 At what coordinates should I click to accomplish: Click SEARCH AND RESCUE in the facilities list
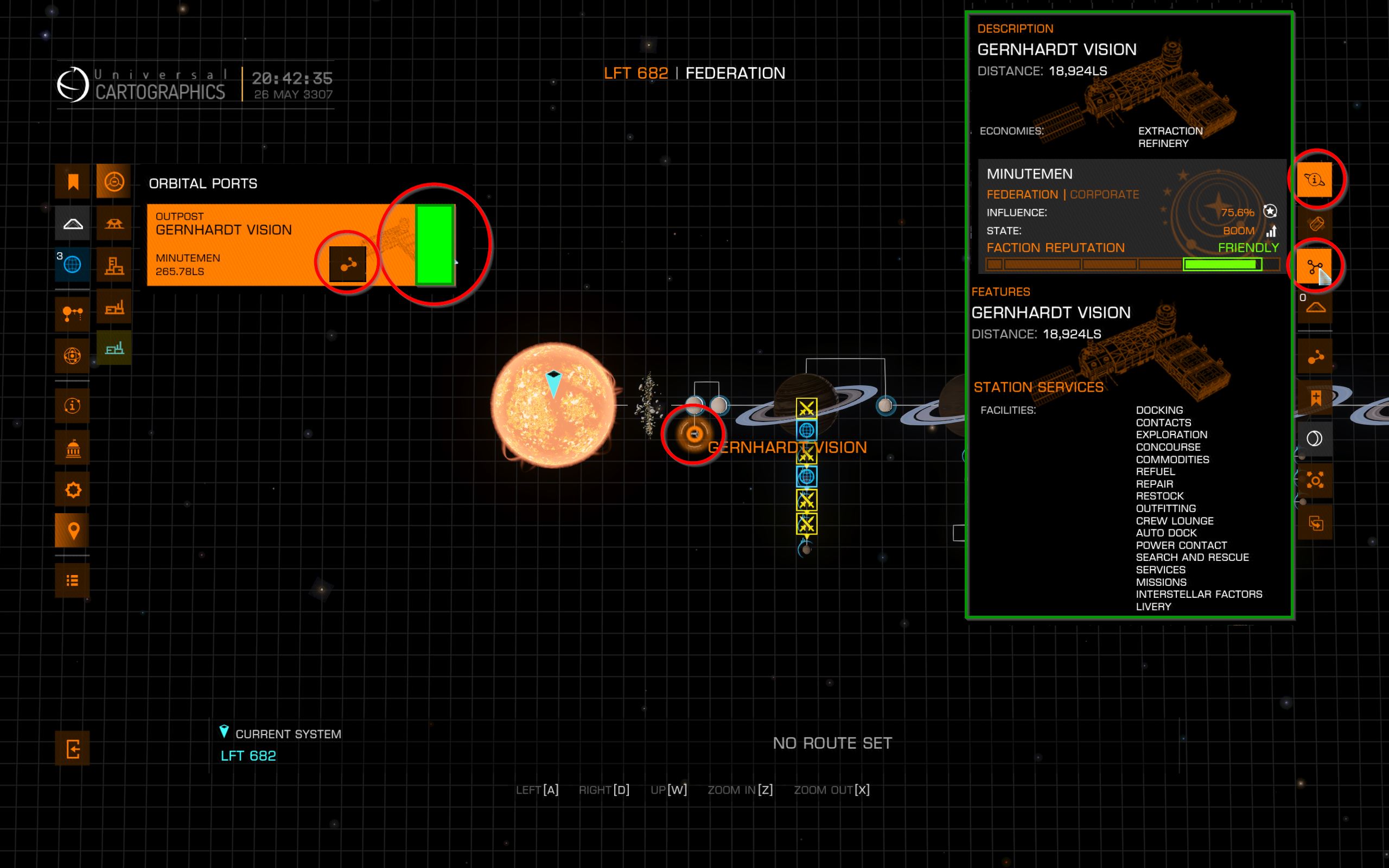tap(1192, 558)
